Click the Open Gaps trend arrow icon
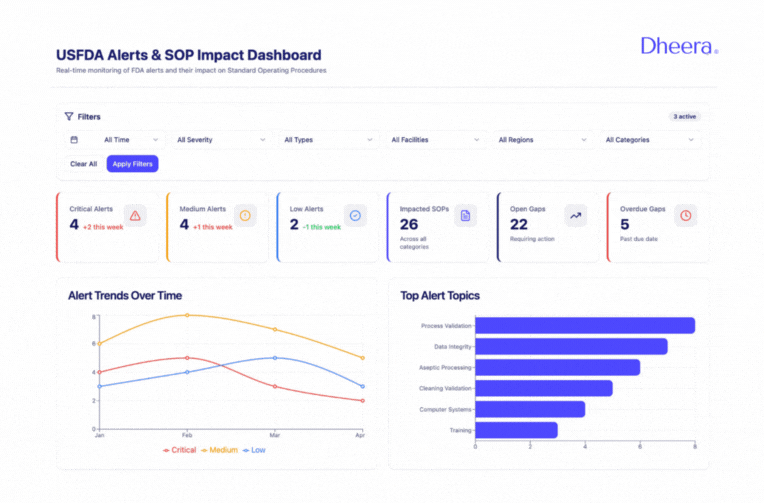Screen dimensions: 764x503 tap(575, 215)
